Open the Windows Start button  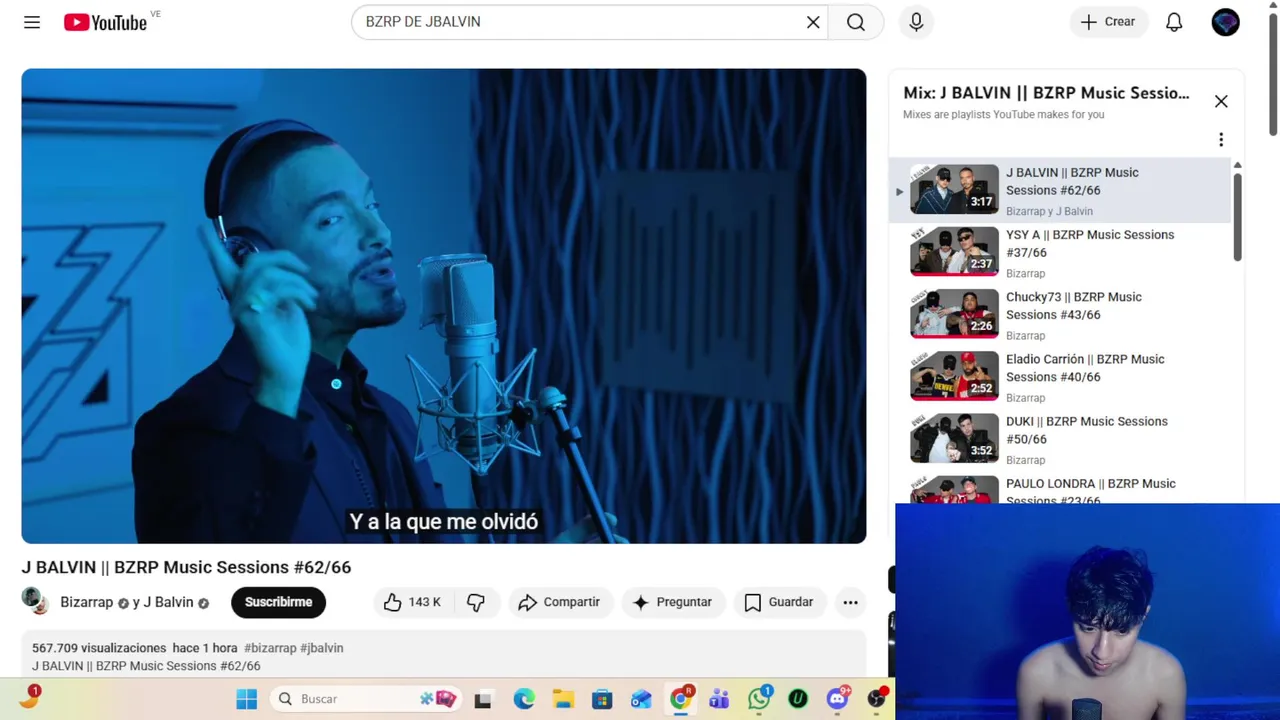click(246, 699)
